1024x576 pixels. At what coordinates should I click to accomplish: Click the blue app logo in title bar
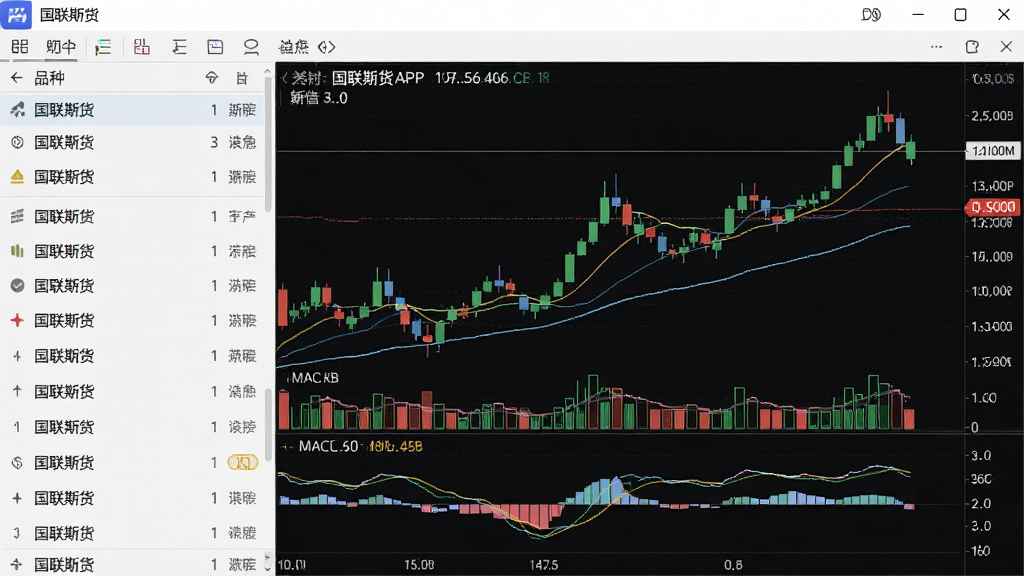pos(16,14)
